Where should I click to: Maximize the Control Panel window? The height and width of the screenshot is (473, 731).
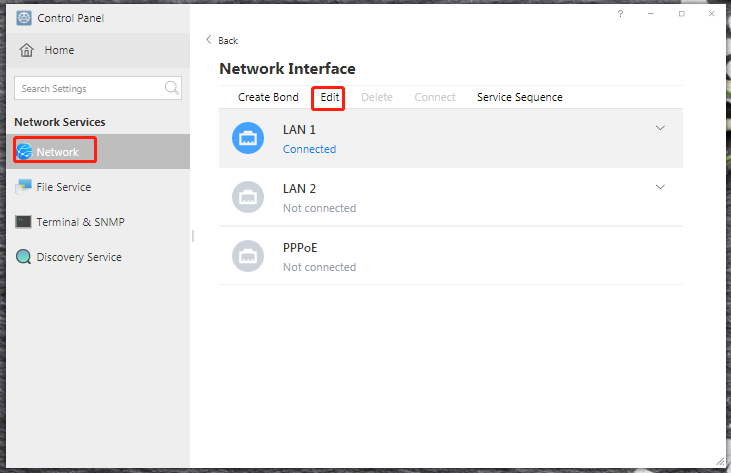[x=682, y=14]
